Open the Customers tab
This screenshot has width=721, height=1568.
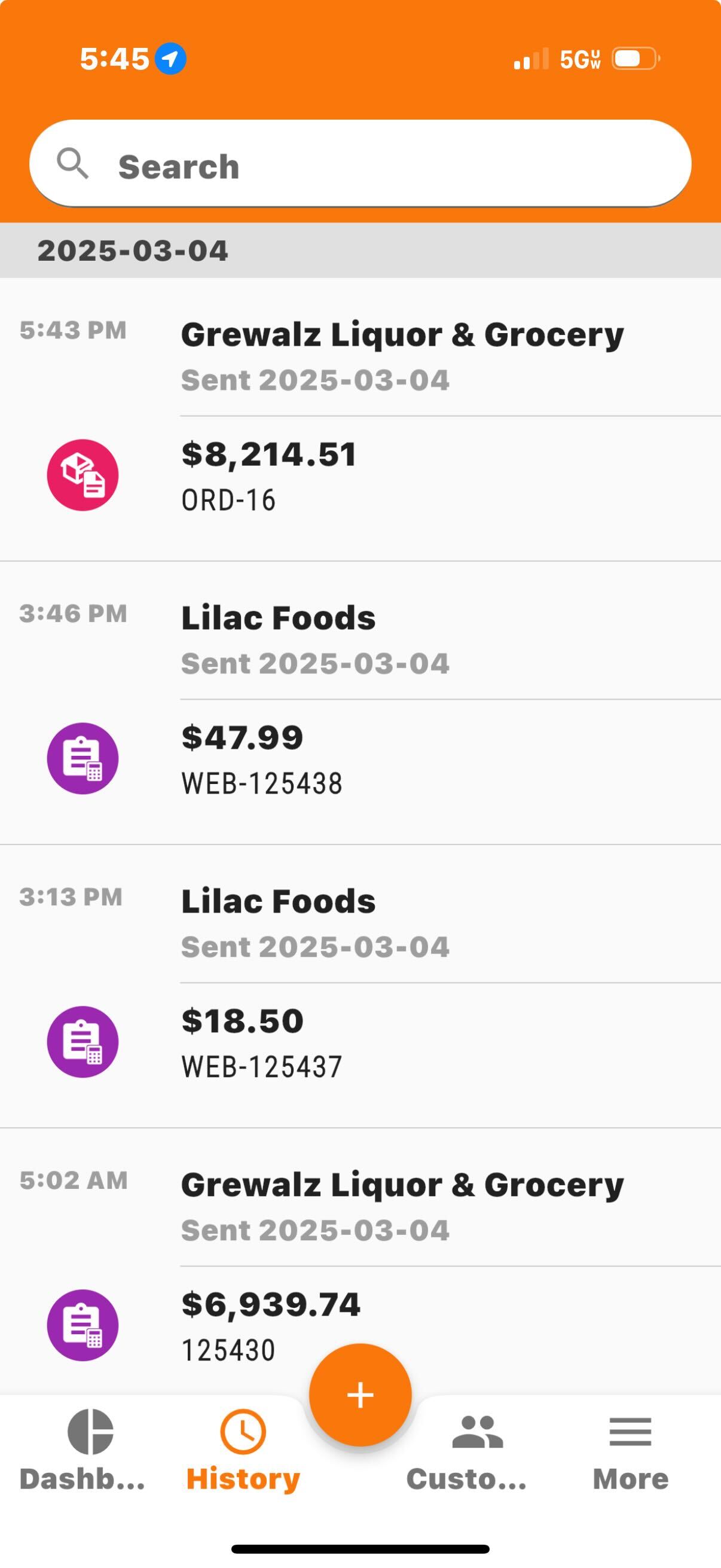coord(467,1450)
